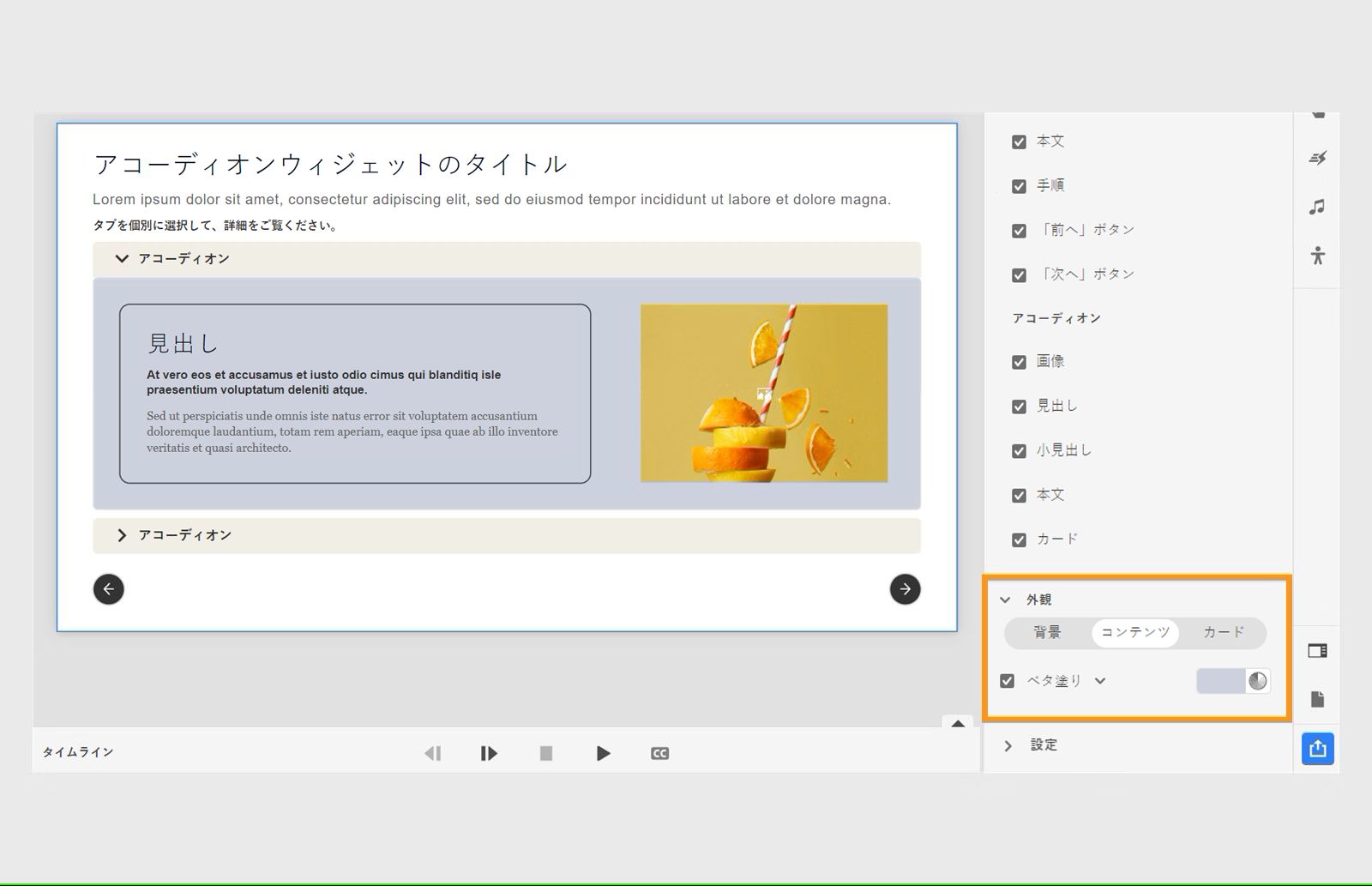Expand the 設定 section
Screen dimensions: 1372x886
1008,745
